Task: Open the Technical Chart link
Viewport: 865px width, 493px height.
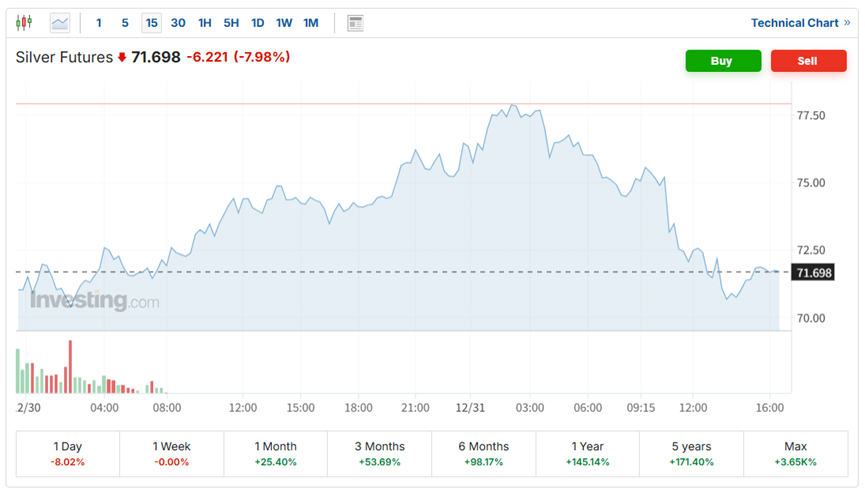Action: (x=794, y=23)
